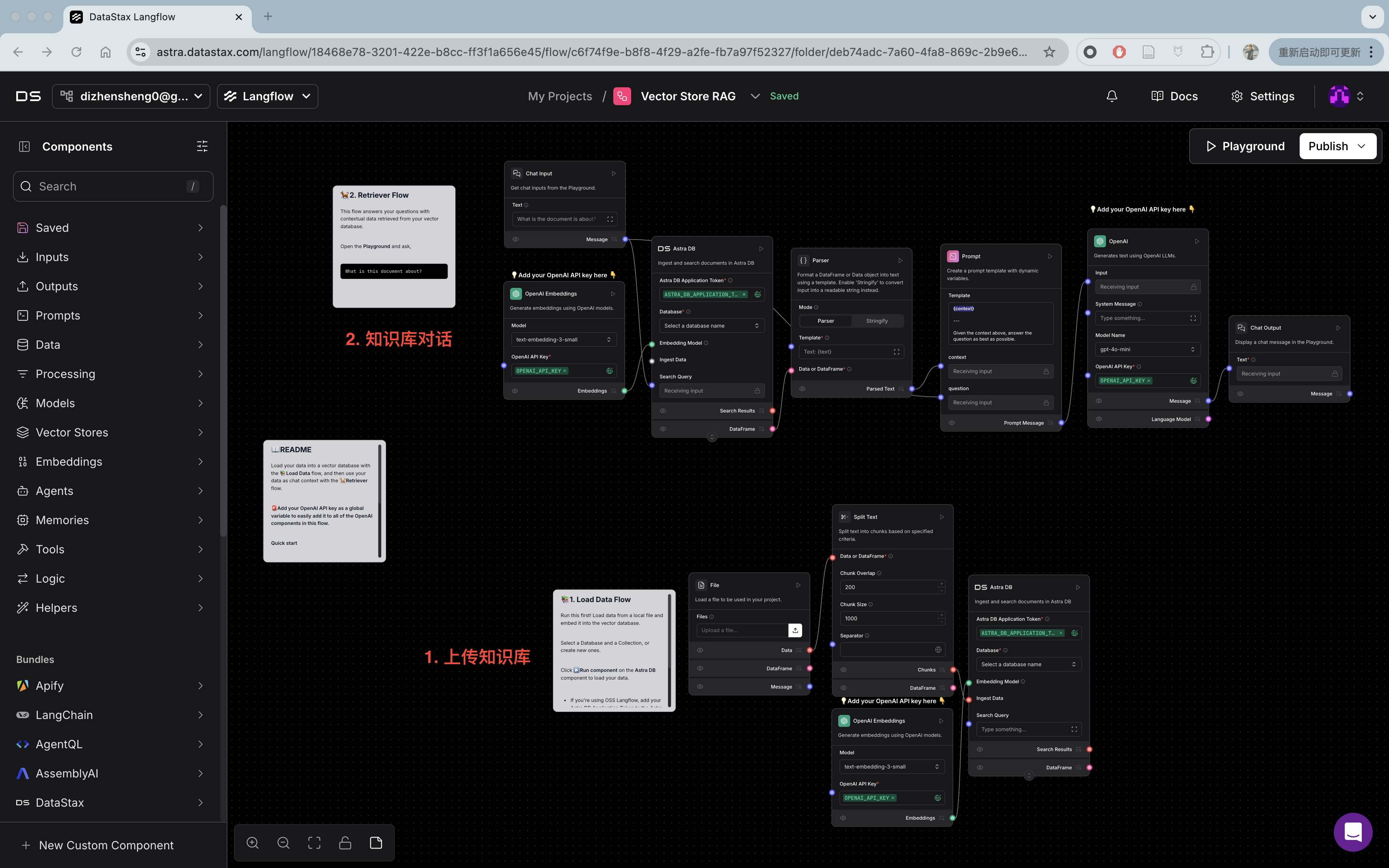
Task: Expand the Publish dropdown
Action: (1338, 147)
